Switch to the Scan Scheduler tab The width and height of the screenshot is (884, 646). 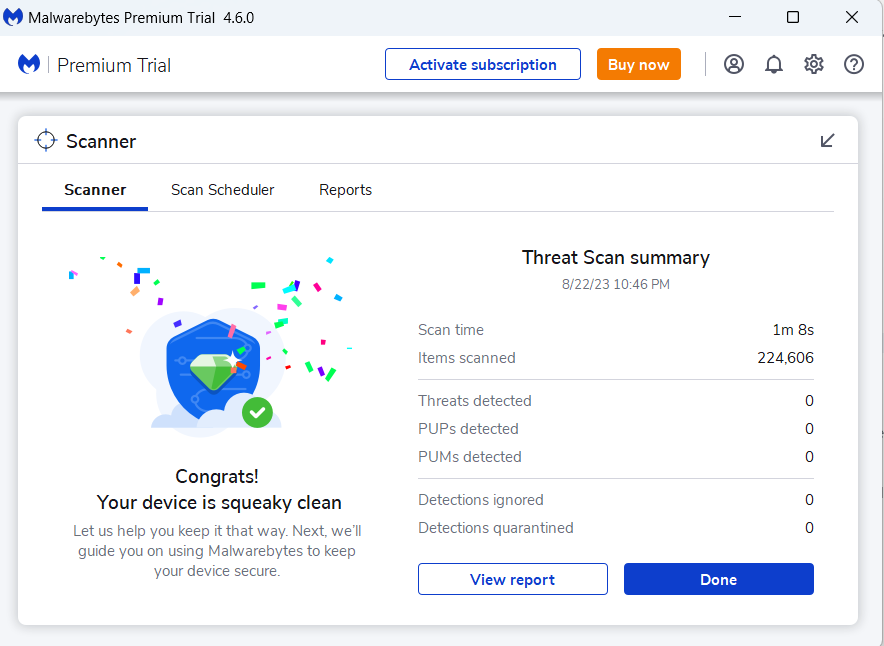(222, 190)
